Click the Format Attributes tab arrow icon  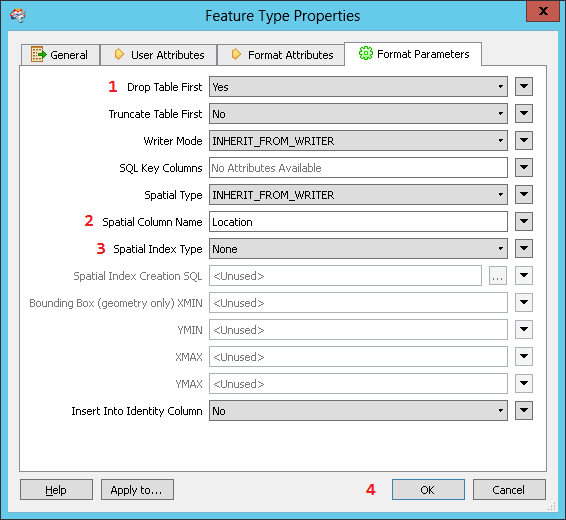click(236, 54)
